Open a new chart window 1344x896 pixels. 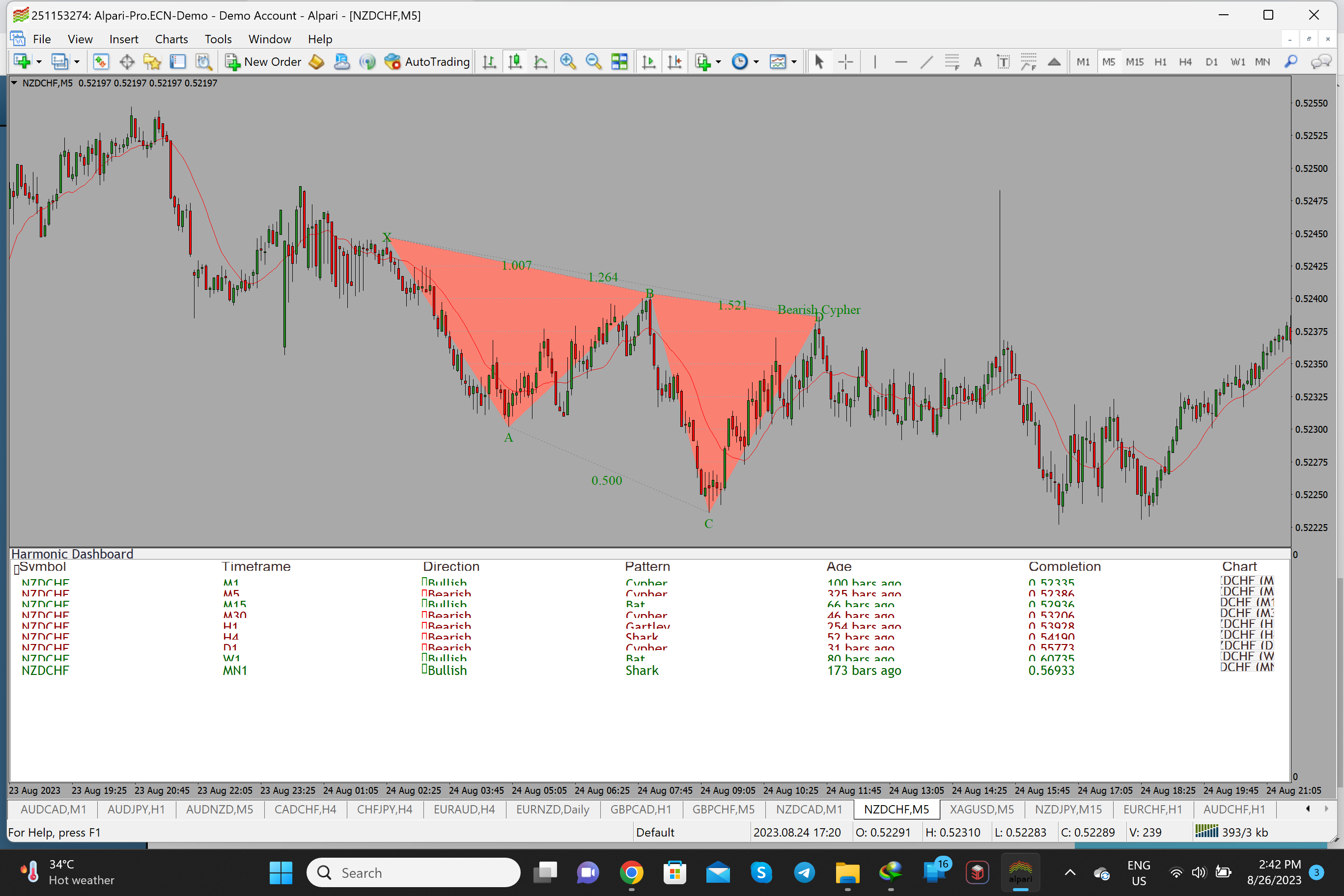pos(22,62)
